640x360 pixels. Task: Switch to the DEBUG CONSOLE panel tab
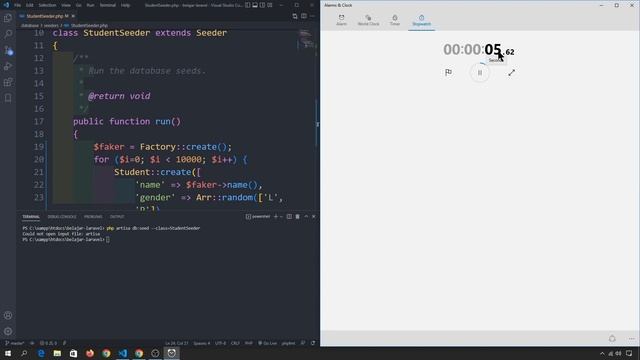[62, 217]
